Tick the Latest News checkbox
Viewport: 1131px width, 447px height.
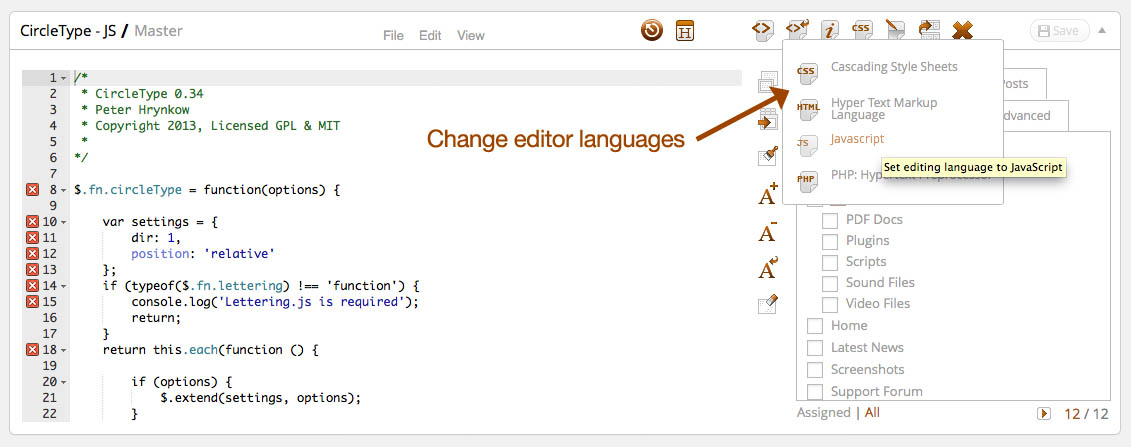tap(815, 348)
